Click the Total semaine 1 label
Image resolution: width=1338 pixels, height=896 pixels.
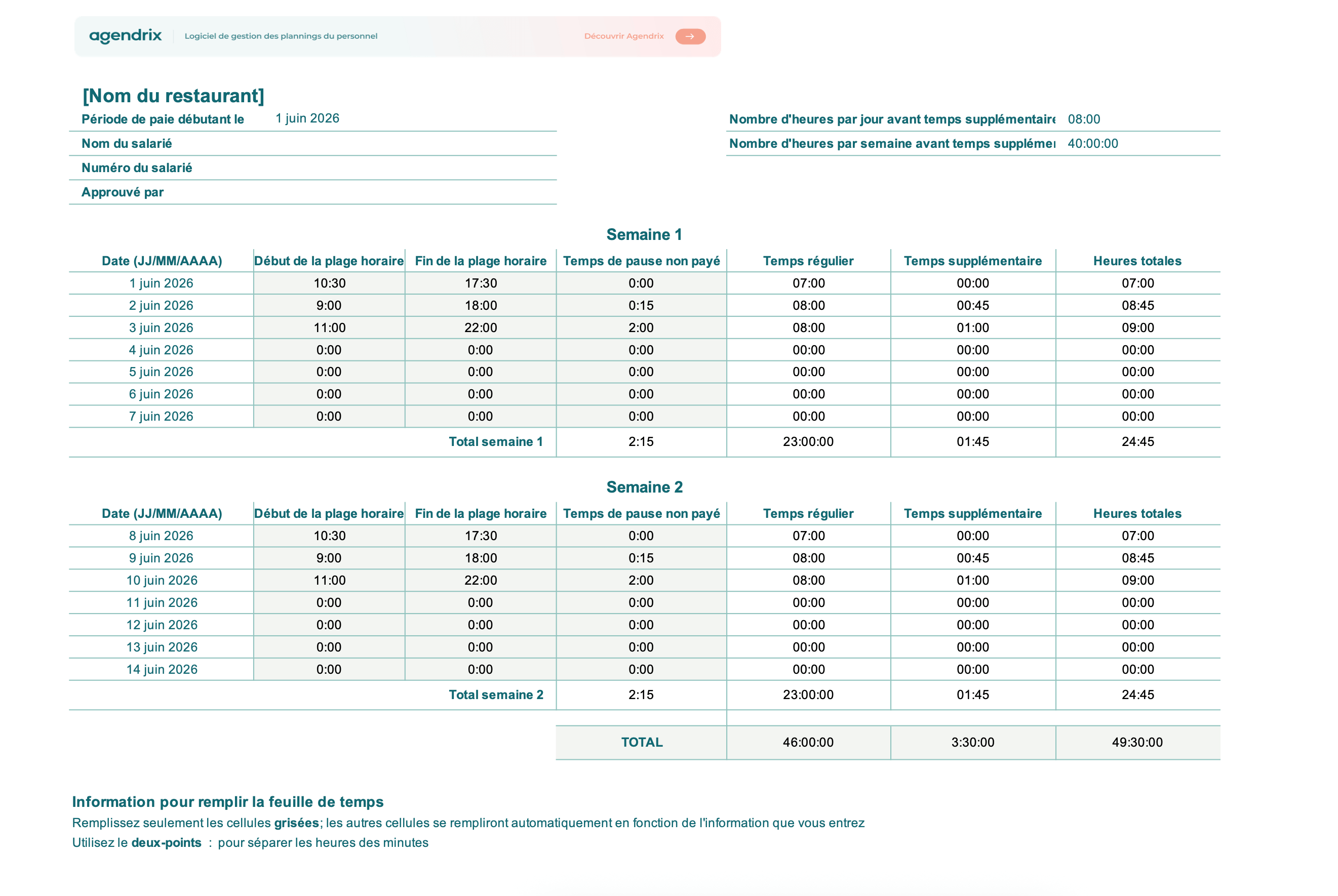495,442
